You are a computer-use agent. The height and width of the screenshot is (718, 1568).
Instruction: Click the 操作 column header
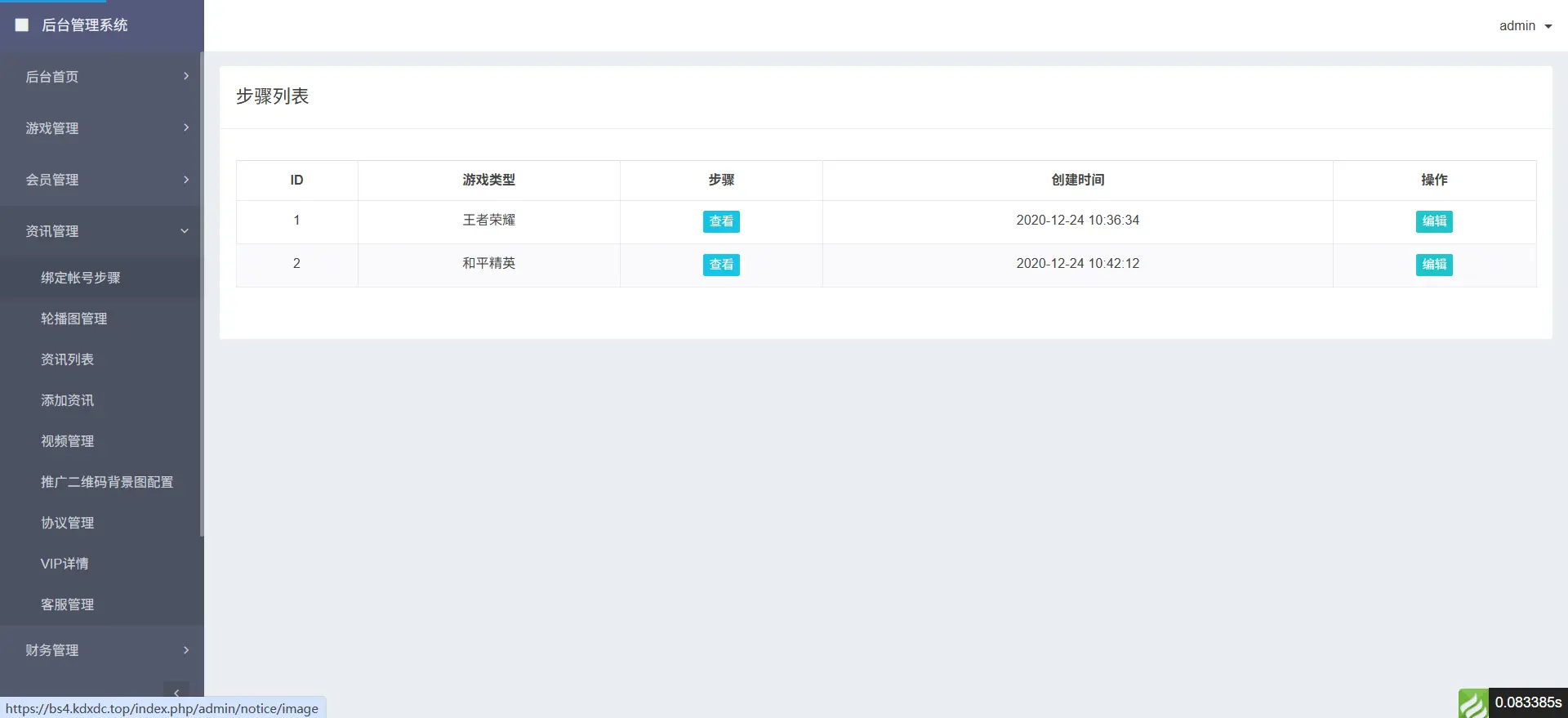coord(1434,180)
